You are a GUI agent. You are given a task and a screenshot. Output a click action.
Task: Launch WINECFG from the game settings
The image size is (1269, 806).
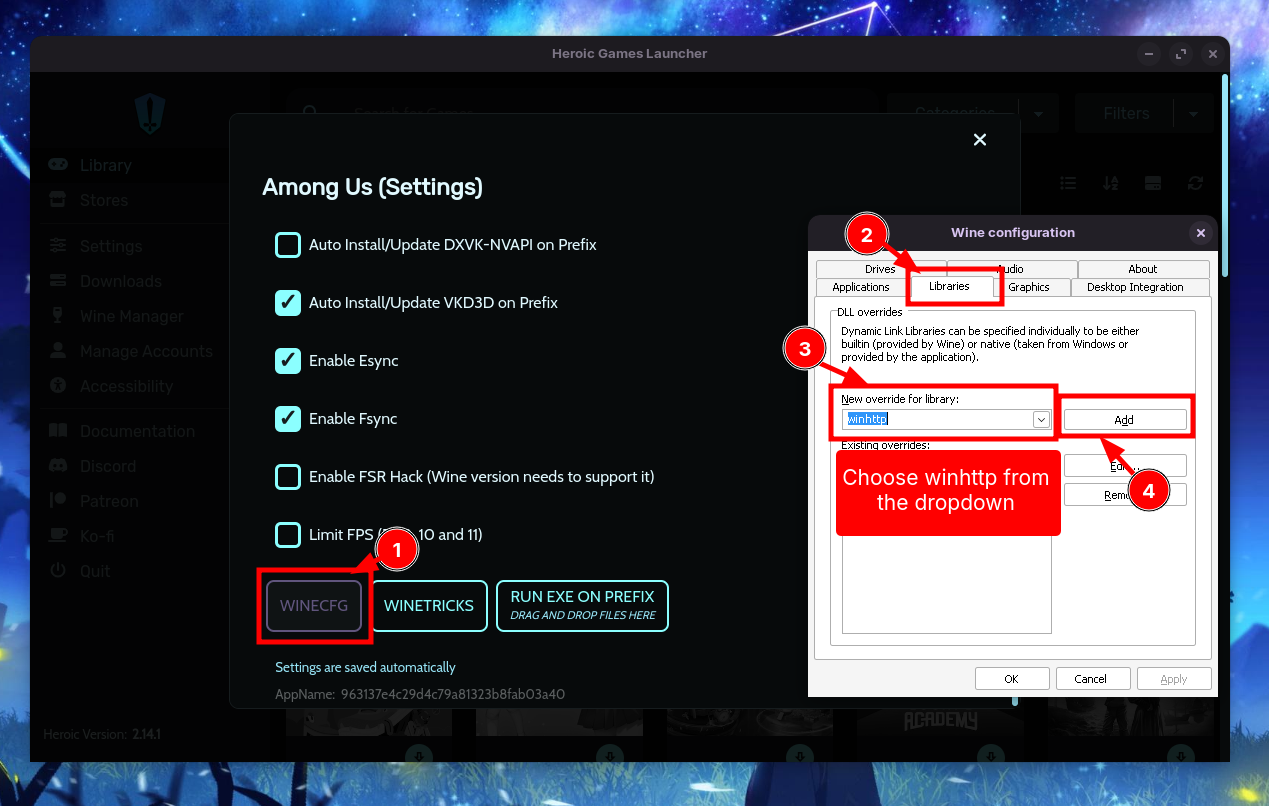tap(314, 606)
